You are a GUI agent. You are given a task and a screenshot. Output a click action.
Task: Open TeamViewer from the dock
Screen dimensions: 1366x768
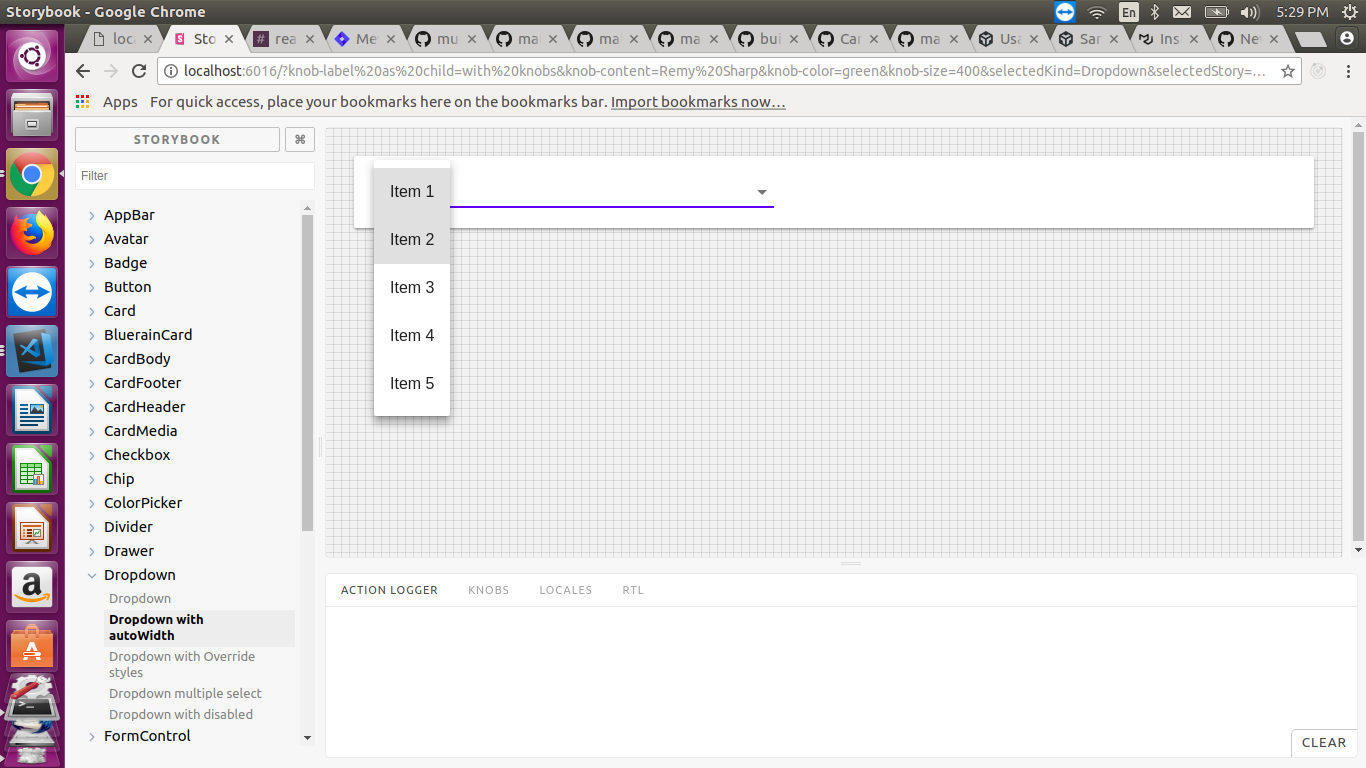pos(32,292)
